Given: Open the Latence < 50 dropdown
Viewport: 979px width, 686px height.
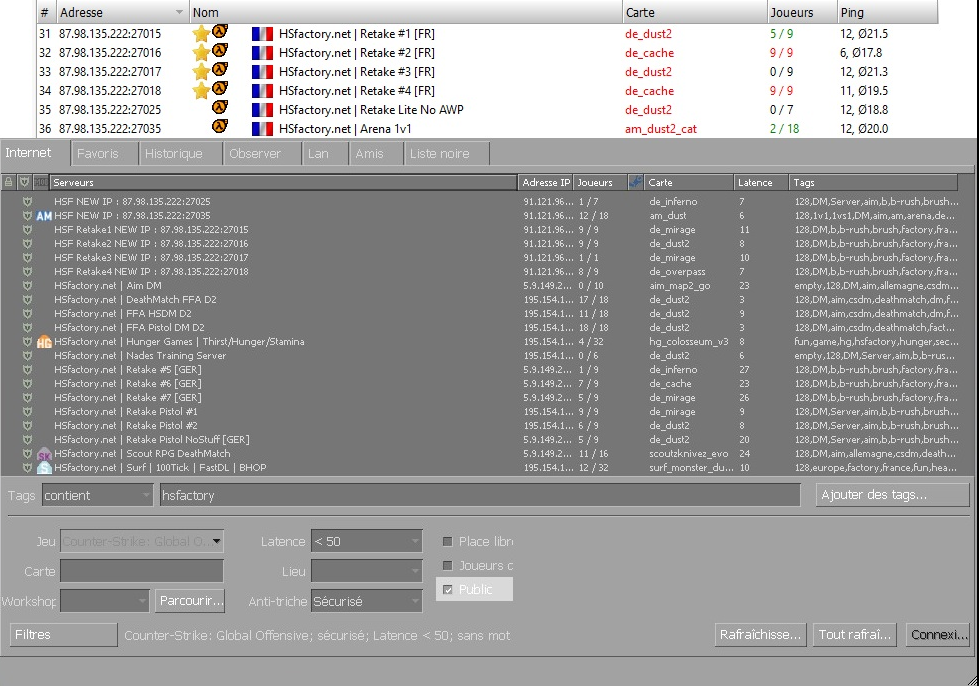Looking at the screenshot, I should (367, 541).
